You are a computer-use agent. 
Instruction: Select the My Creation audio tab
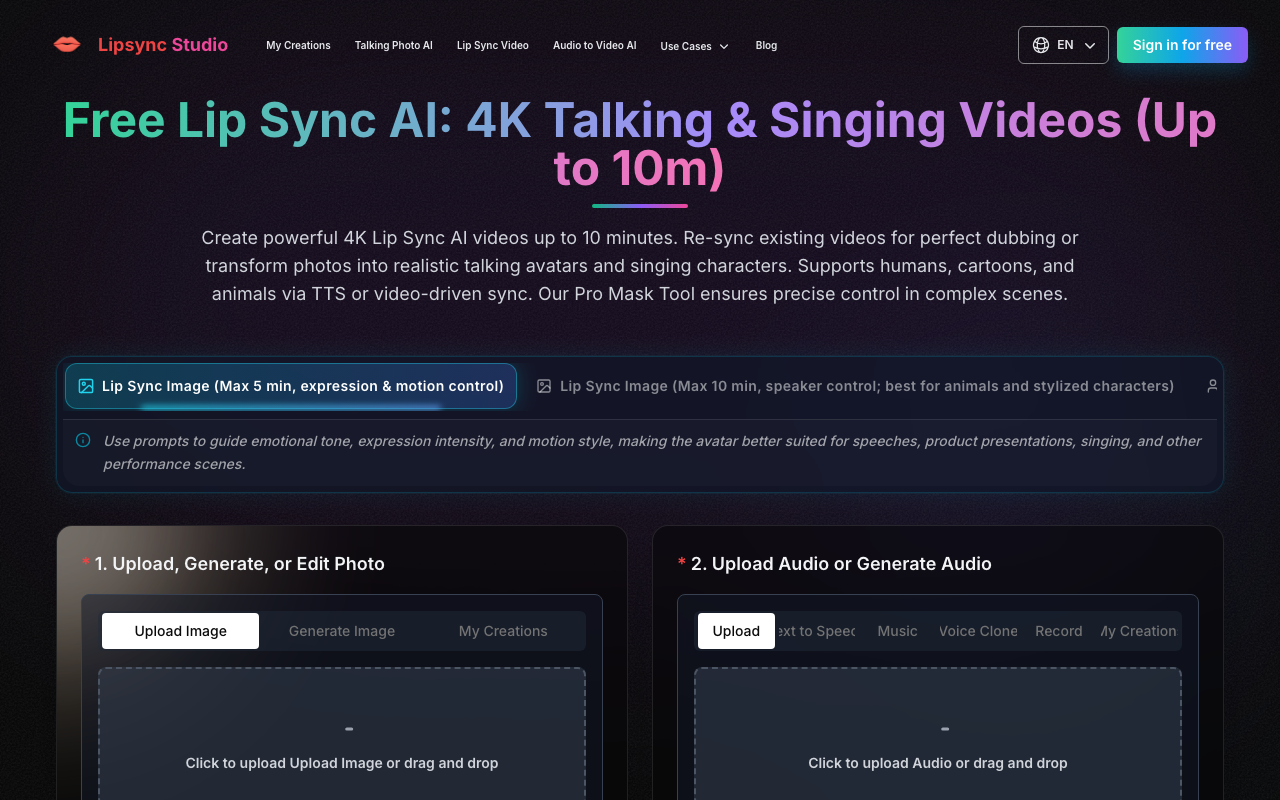tap(1139, 631)
